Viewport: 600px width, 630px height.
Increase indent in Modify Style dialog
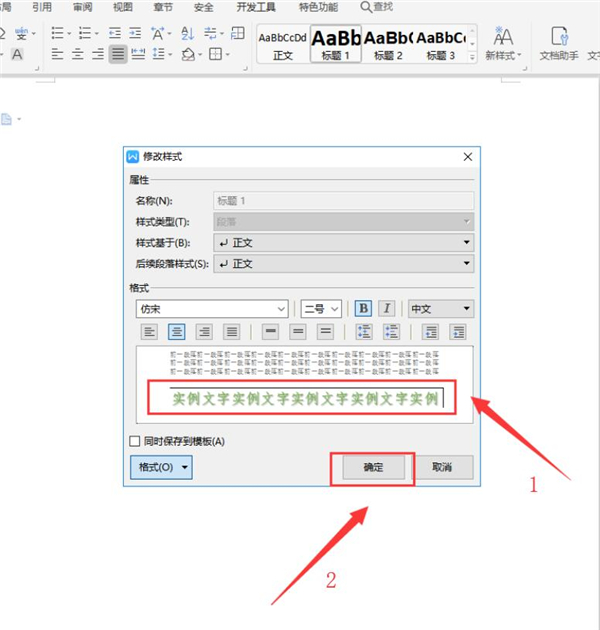coord(458,332)
